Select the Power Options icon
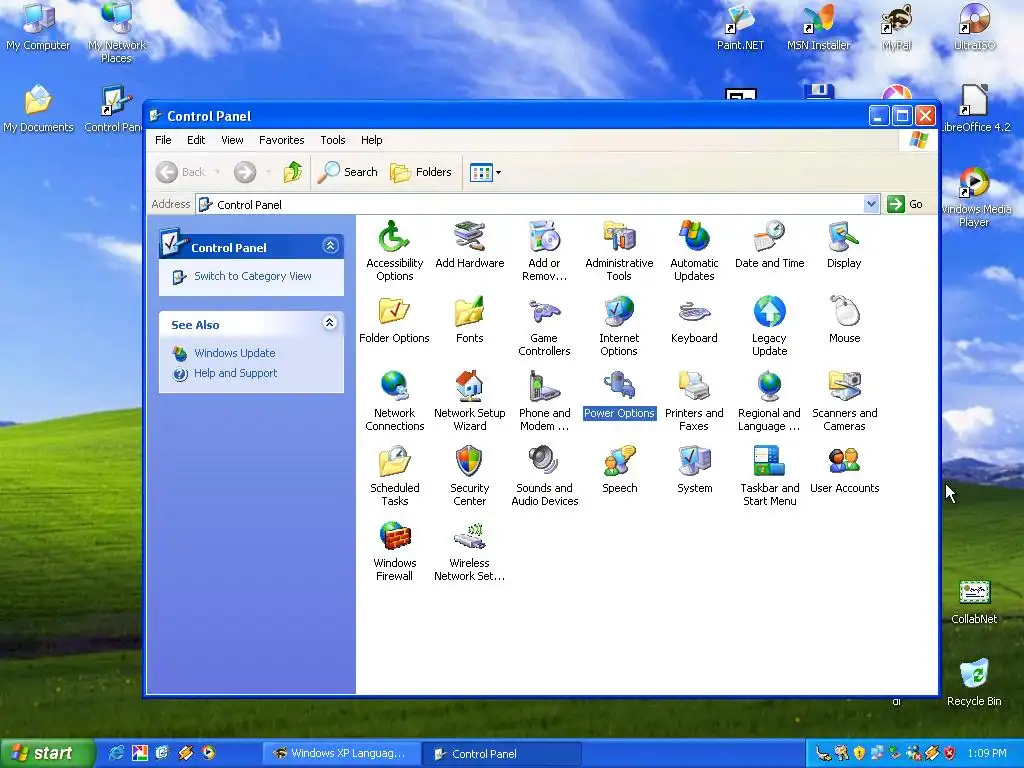Screen dimensions: 1024x768 [x=619, y=394]
